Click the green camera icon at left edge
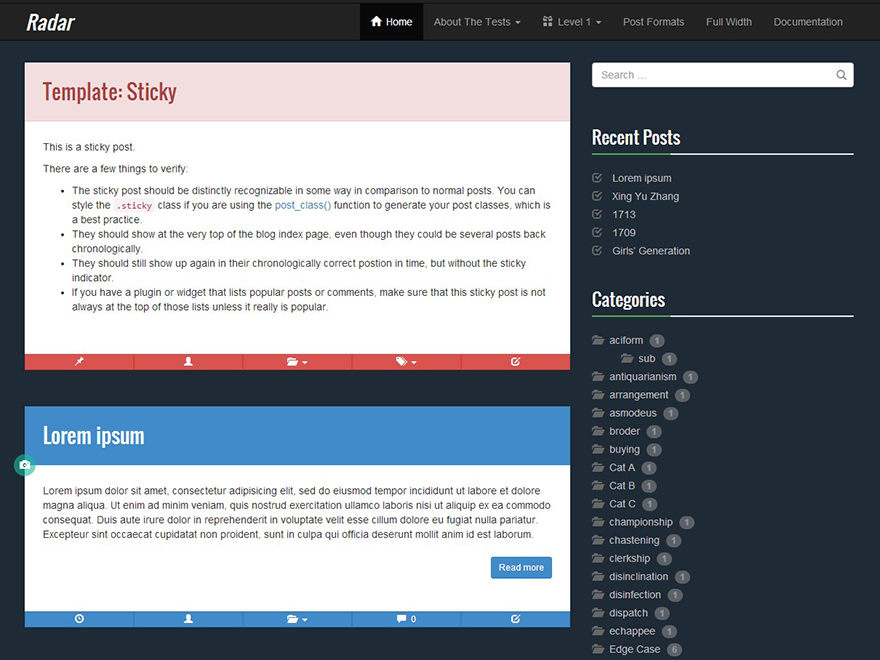Screen dimensions: 880x660 tap(25, 465)
